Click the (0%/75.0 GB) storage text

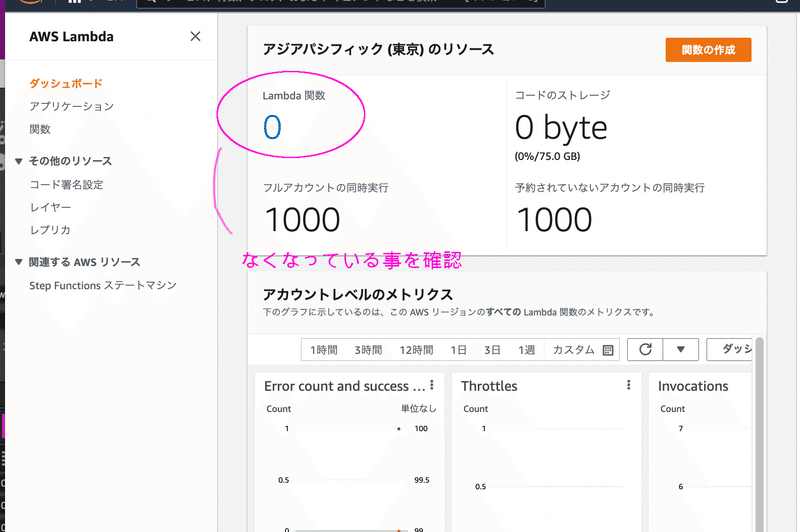point(547,156)
